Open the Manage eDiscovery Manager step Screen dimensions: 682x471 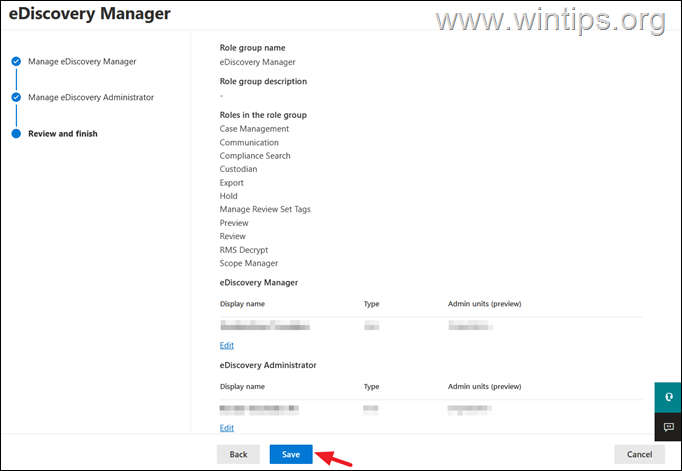82,61
